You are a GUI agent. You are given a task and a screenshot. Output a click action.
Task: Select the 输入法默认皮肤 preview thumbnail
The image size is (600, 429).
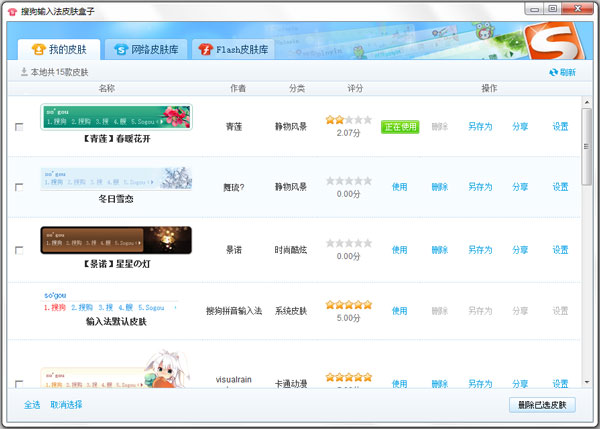pos(111,302)
